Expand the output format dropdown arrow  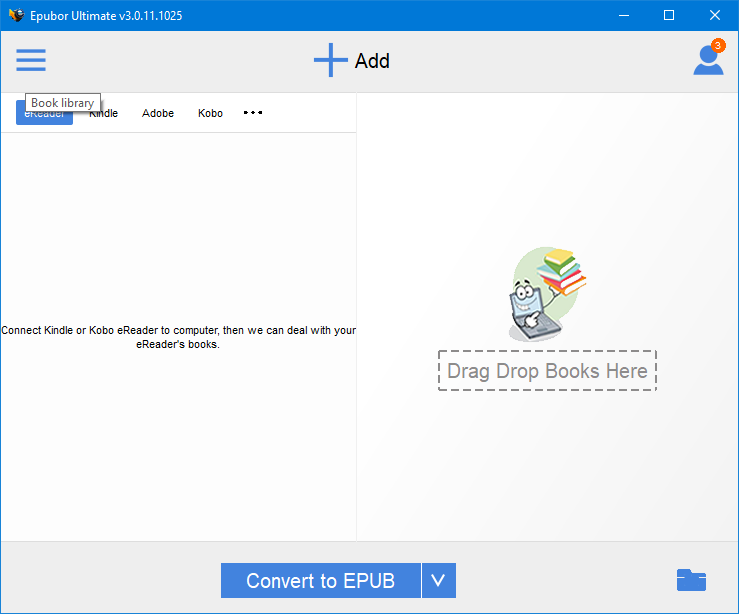click(439, 581)
